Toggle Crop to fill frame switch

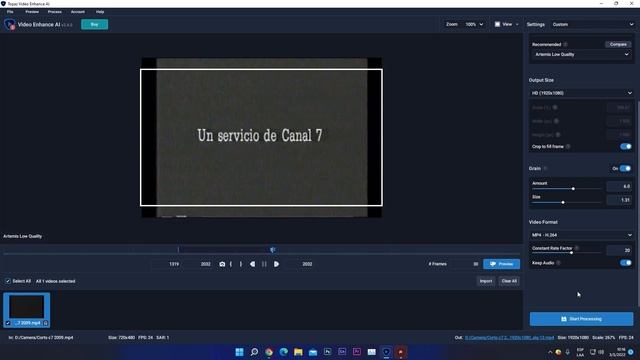625,147
